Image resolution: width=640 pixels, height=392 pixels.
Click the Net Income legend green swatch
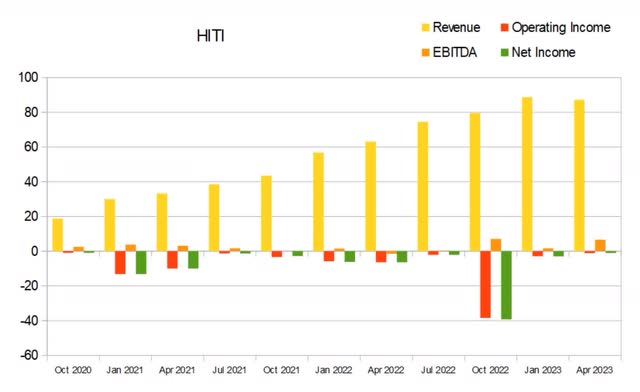click(x=505, y=52)
